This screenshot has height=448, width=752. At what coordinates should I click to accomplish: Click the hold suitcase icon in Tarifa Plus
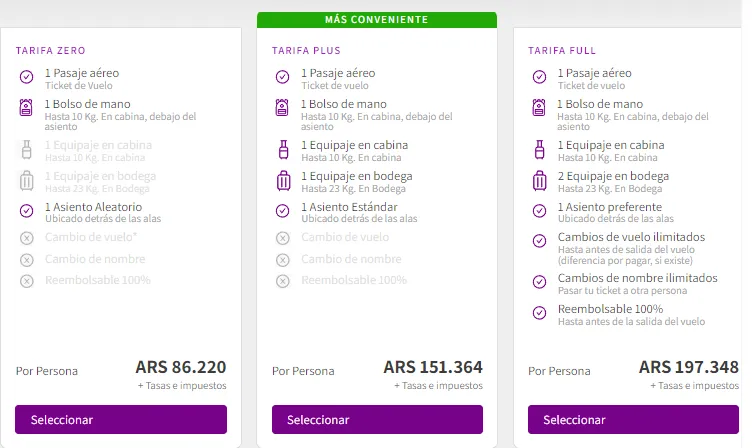click(x=282, y=181)
